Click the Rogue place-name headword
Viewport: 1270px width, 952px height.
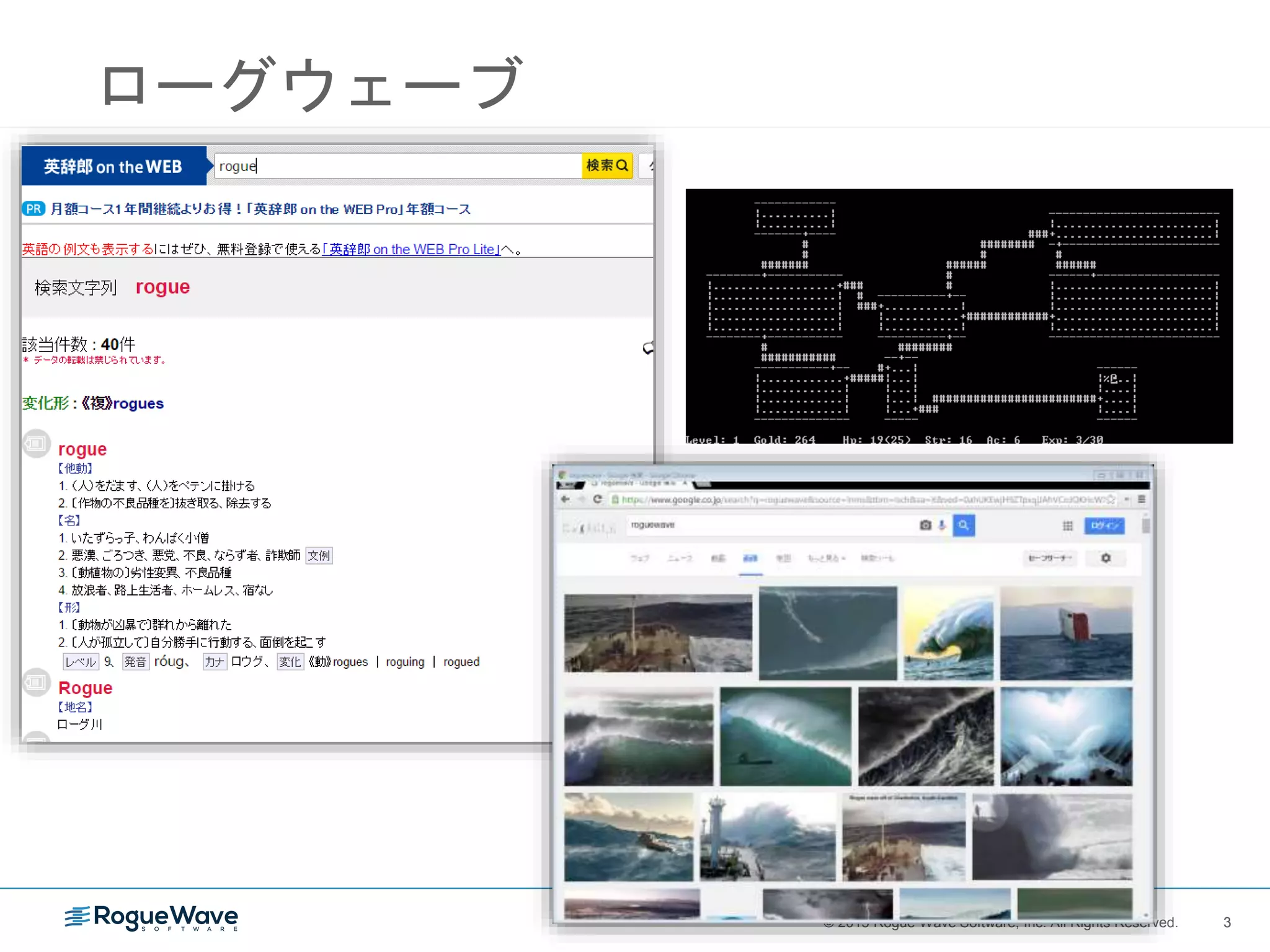pos(85,688)
